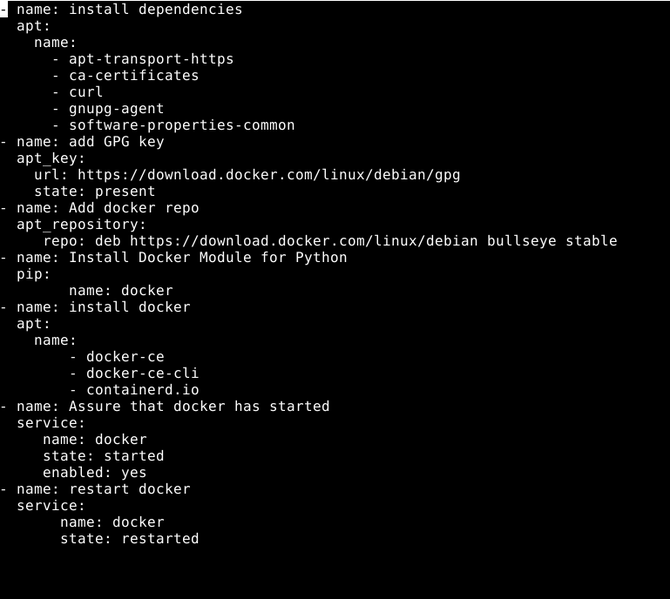Click the pip module line

33,274
